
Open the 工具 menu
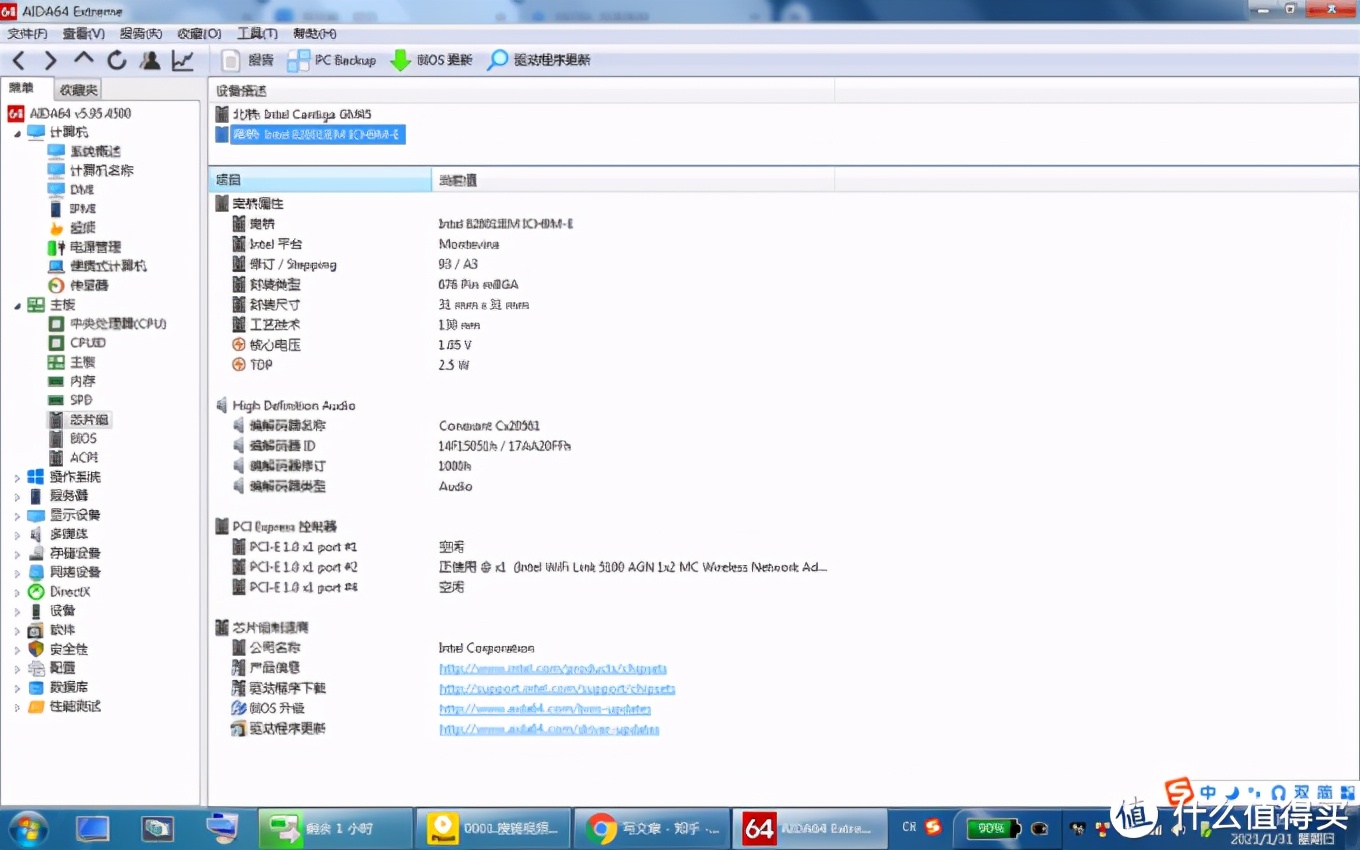point(256,33)
